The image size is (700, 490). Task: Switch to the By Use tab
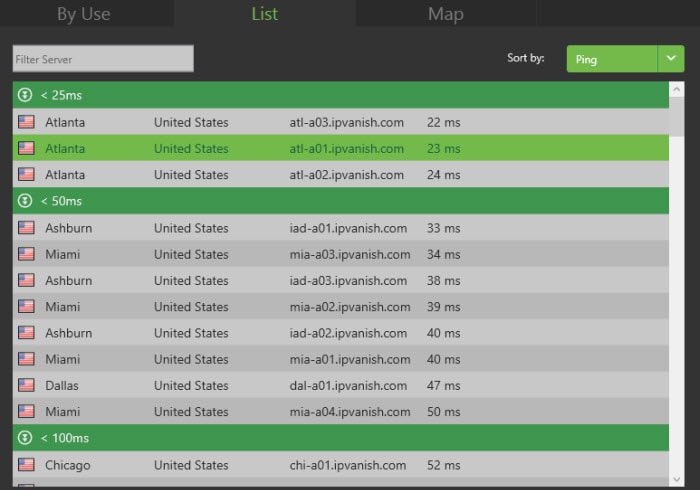tap(84, 14)
